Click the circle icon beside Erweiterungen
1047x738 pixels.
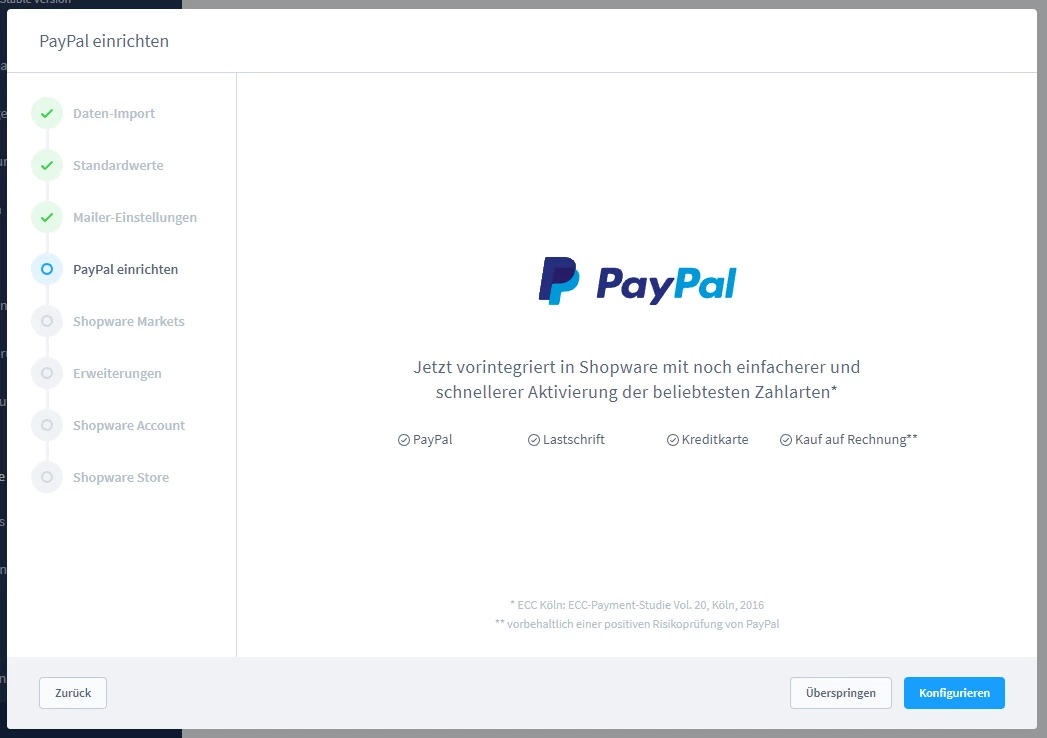pyautogui.click(x=47, y=373)
